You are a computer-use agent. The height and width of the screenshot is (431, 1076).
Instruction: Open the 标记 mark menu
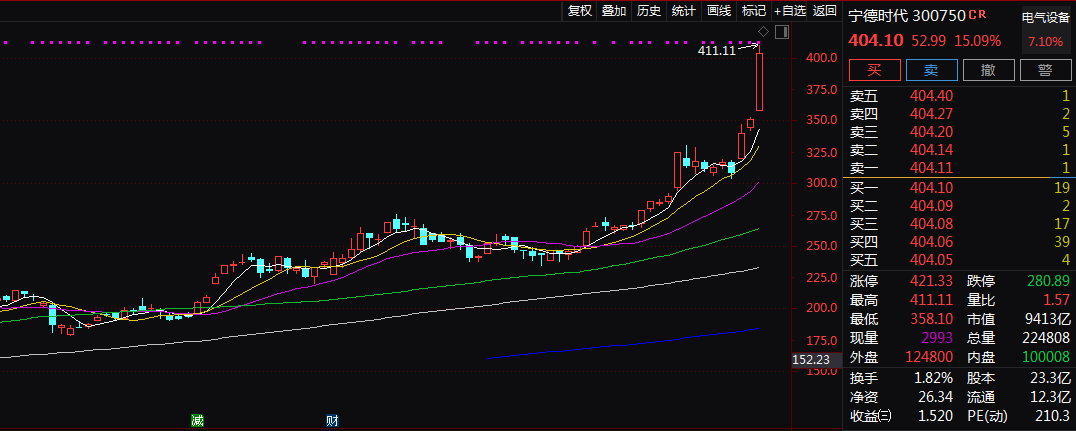(754, 11)
